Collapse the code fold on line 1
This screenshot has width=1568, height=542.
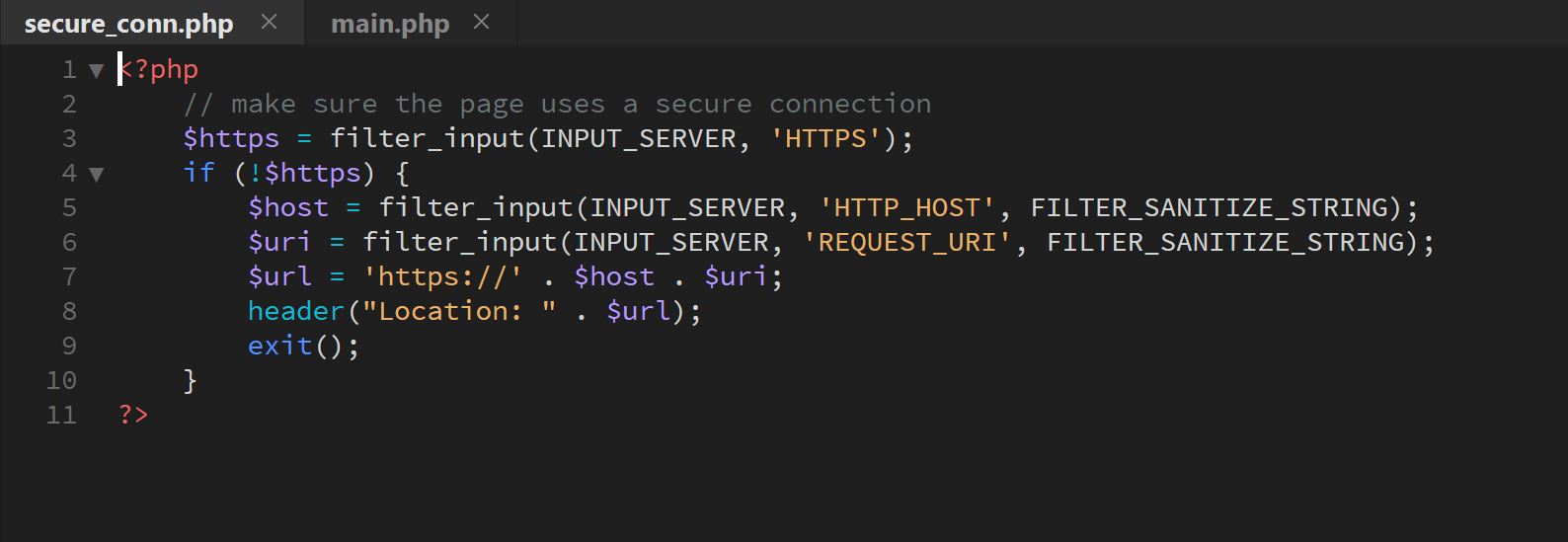click(96, 70)
